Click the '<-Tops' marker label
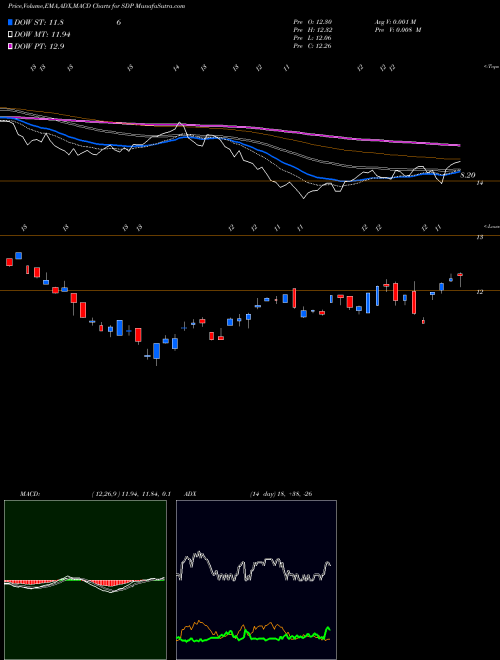 [x=492, y=67]
